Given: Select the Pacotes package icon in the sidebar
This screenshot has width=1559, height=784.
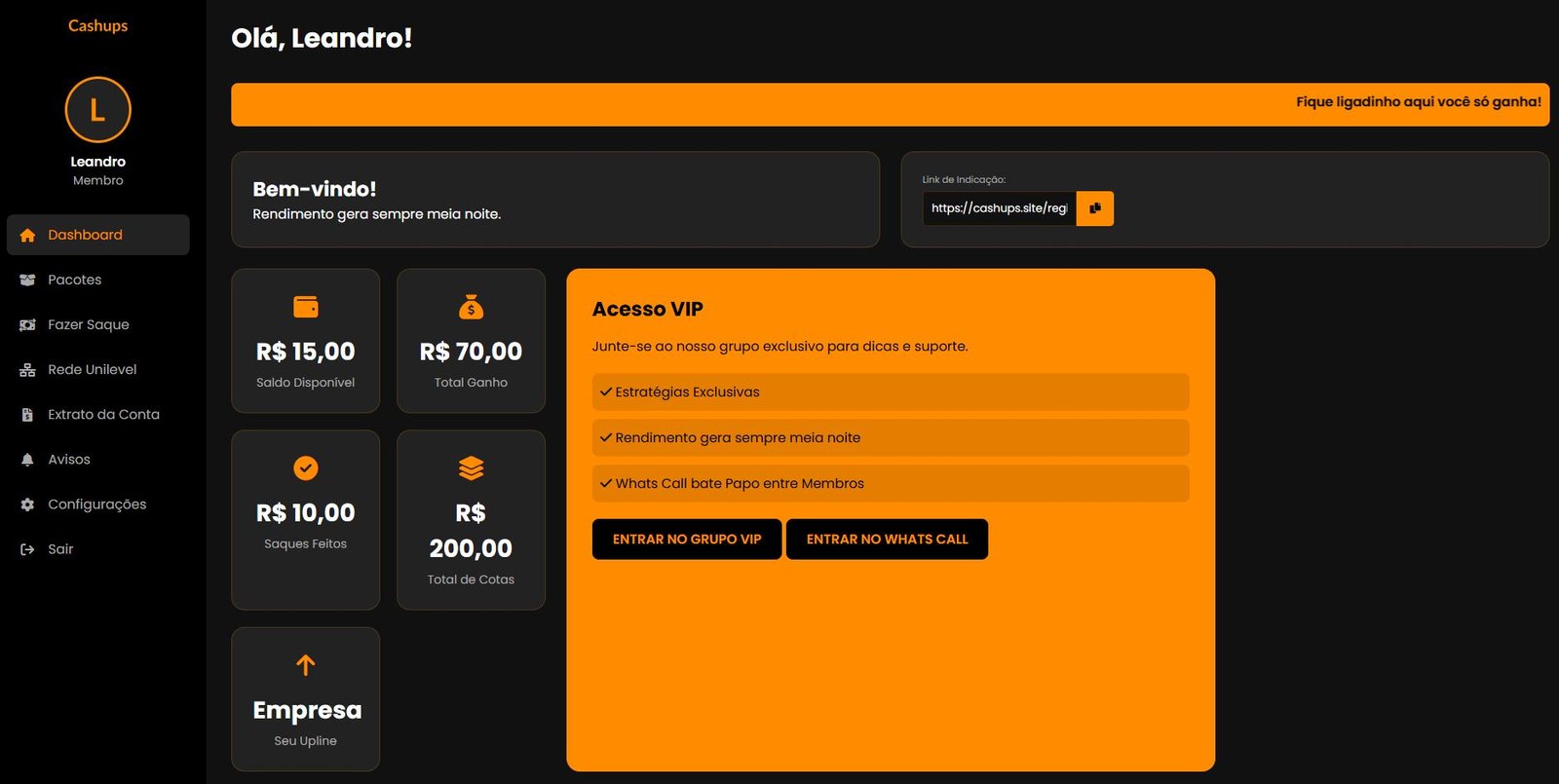Looking at the screenshot, I should [27, 280].
